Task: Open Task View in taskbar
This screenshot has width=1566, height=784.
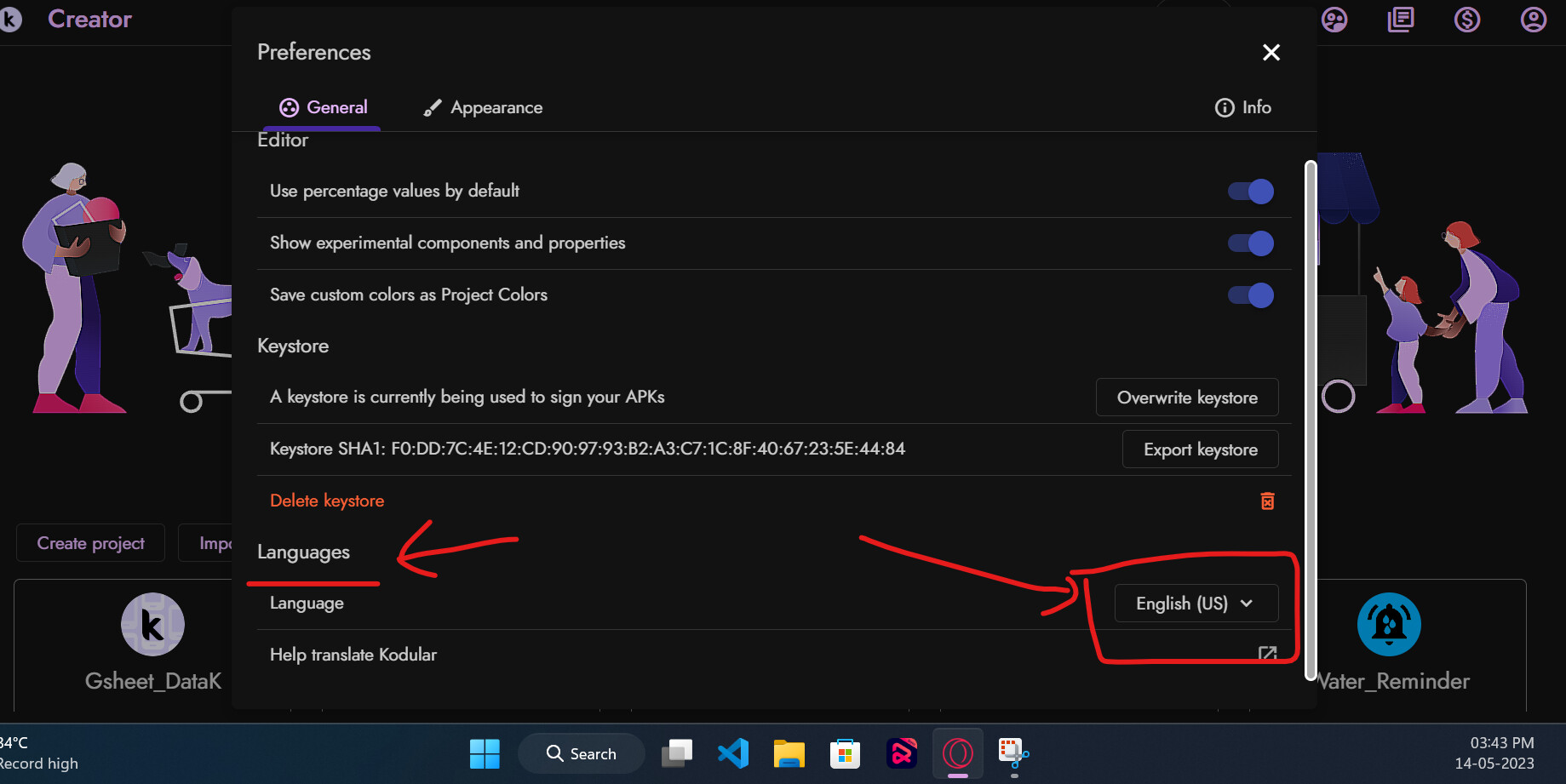Action: click(677, 753)
